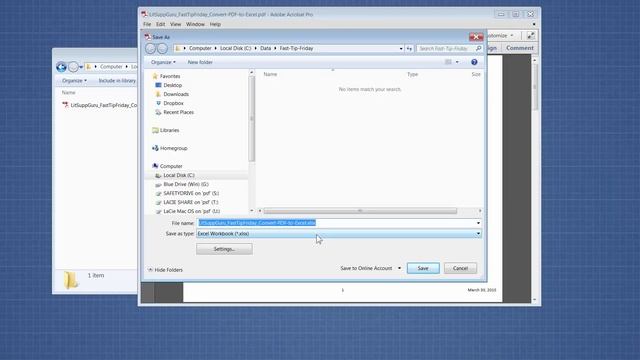Viewport: 640px width, 360px height.
Task: Click Data in address breadcrumb
Action: click(x=265, y=48)
